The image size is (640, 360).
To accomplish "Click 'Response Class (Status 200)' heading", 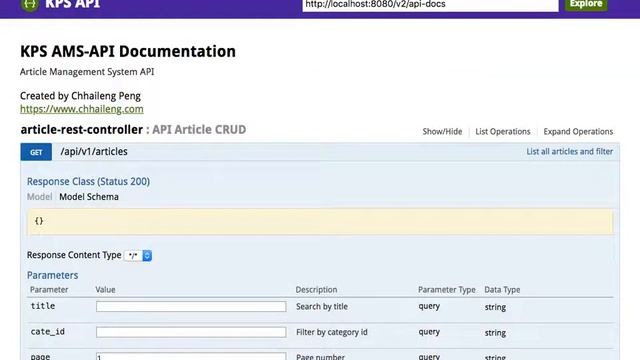I will tap(88, 181).
